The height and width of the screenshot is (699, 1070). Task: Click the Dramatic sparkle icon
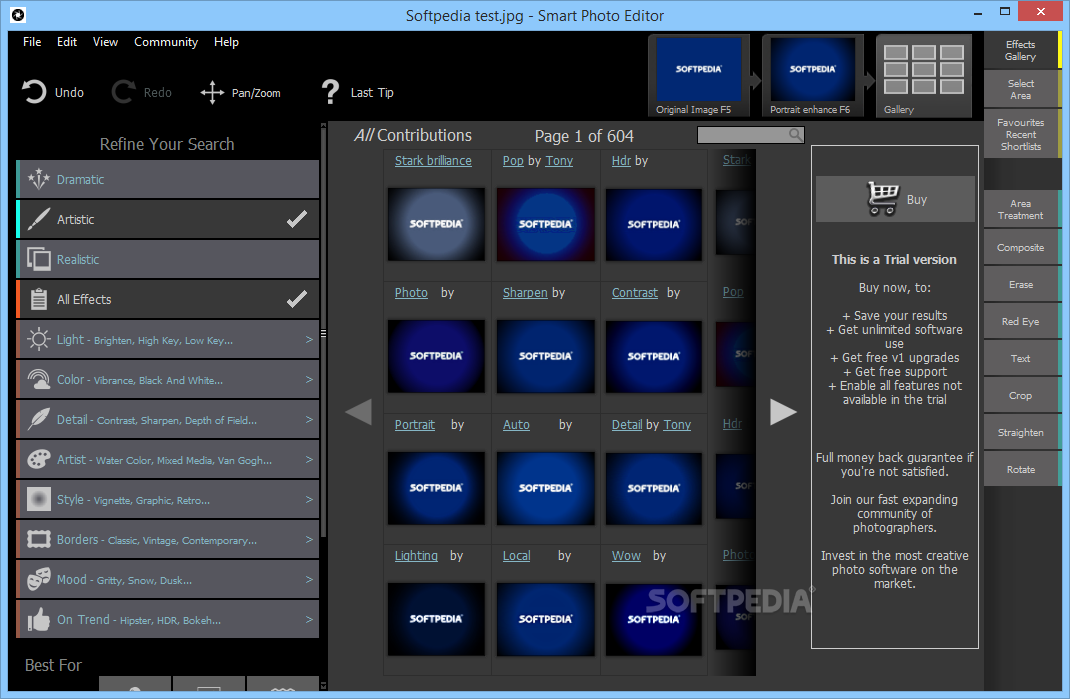[39, 179]
